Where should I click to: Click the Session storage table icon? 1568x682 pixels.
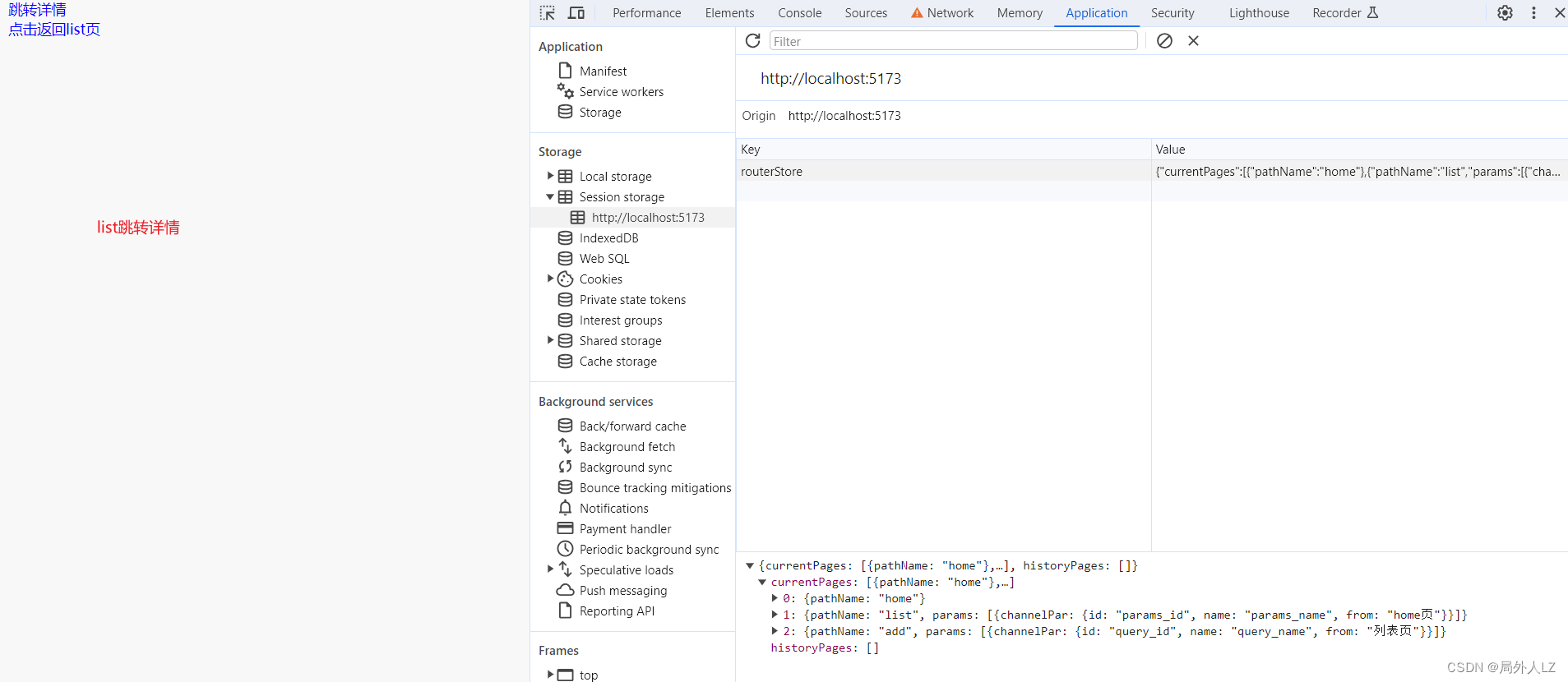565,197
